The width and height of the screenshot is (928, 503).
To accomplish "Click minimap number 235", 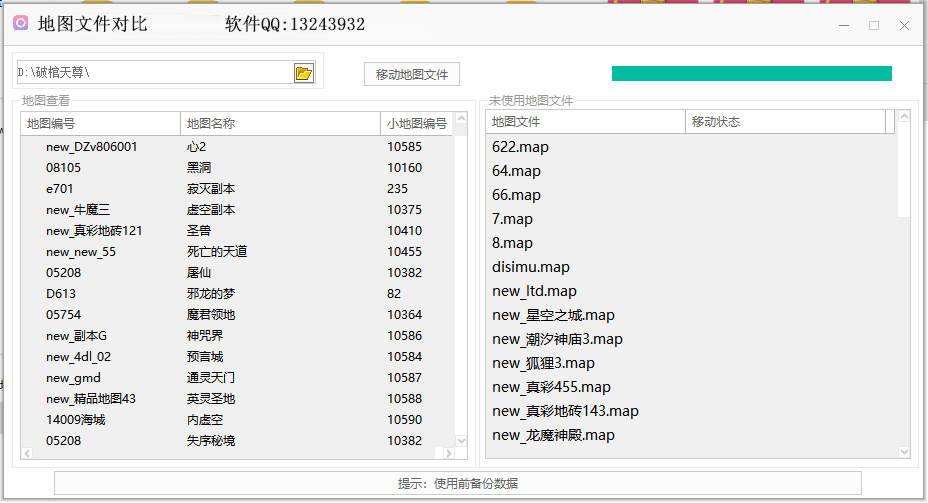I will (x=398, y=189).
